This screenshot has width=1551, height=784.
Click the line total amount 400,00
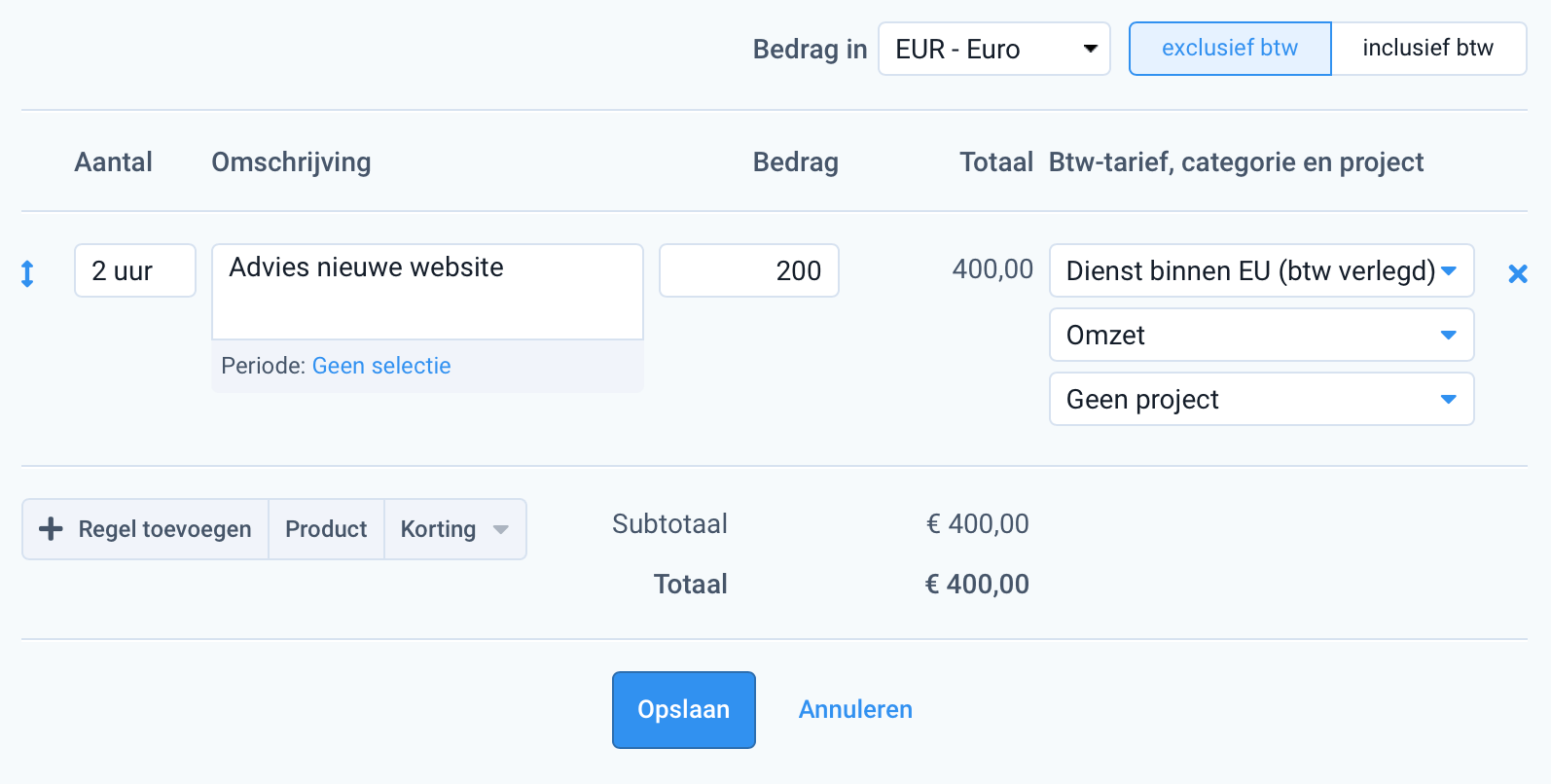point(992,269)
